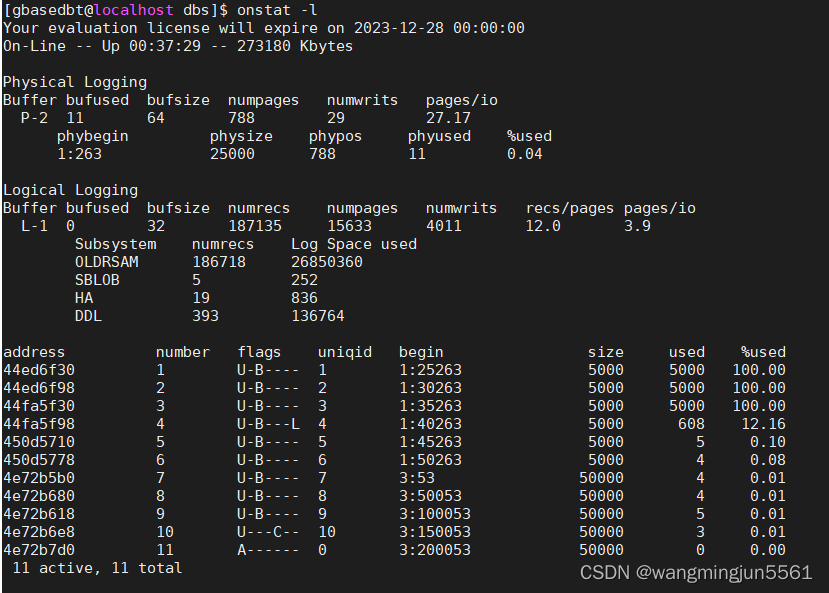Click the pages/io value '3.9'
The width and height of the screenshot is (829, 593).
point(637,226)
